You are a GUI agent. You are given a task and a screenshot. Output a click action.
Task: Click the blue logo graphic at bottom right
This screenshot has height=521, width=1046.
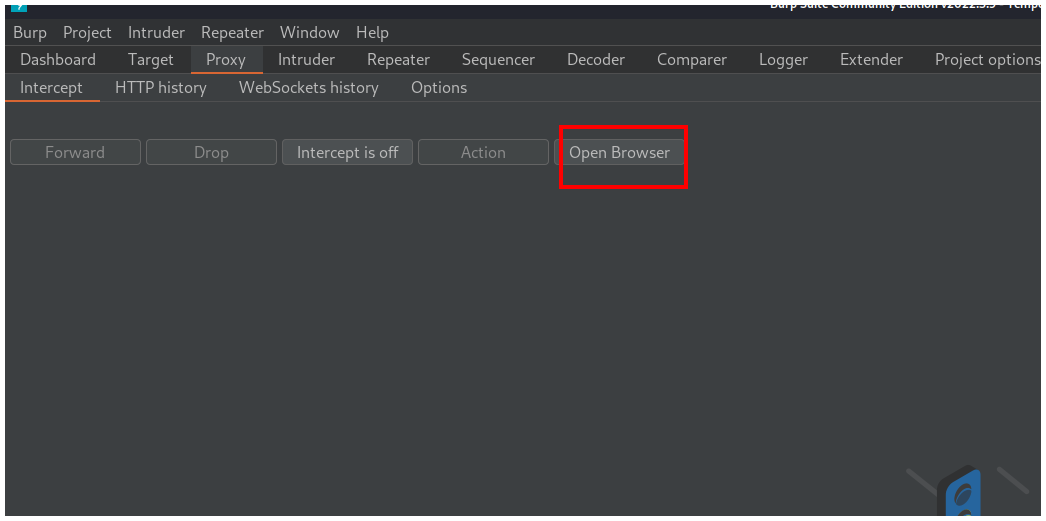[x=966, y=494]
